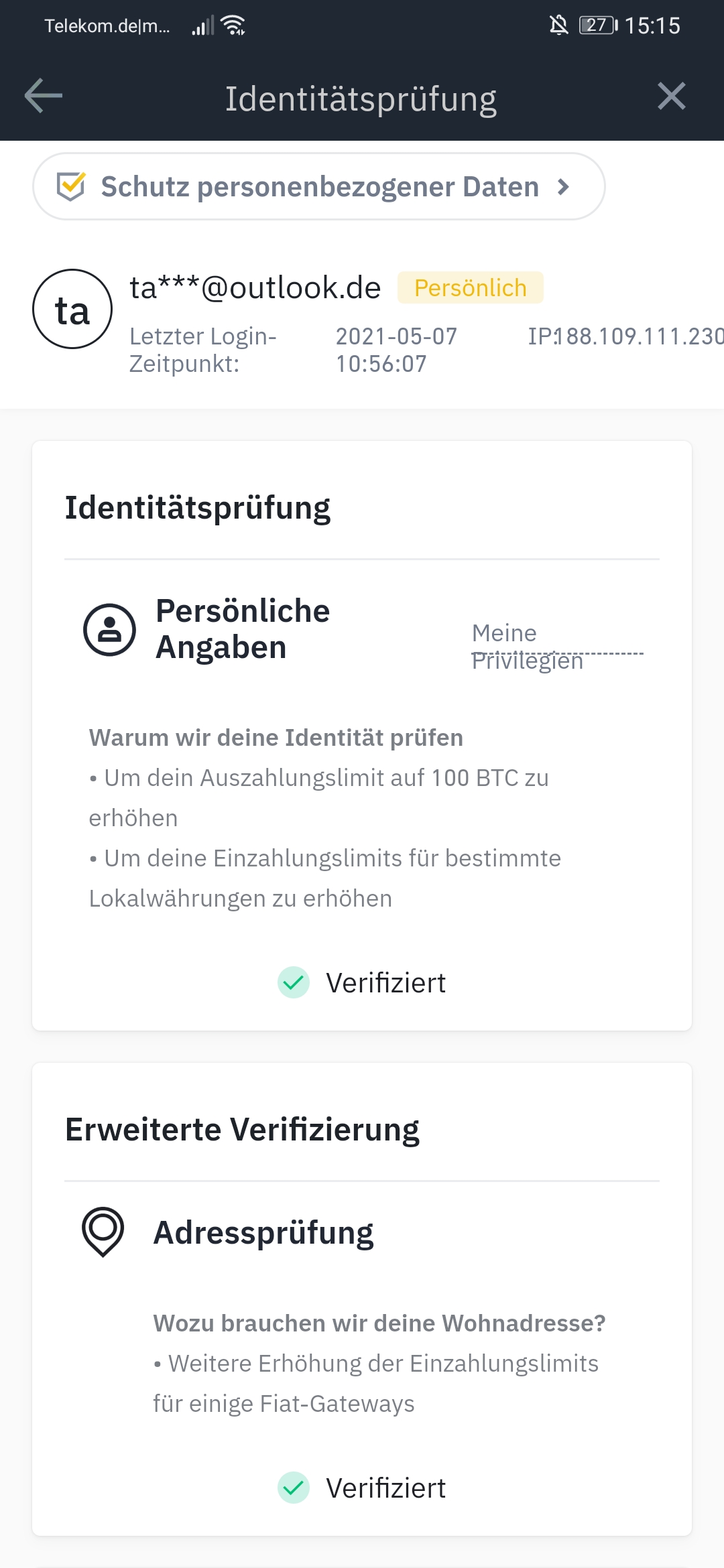Select Verifiziert status under Adressprüfung
Viewport: 724px width, 1568px height.
pyautogui.click(x=385, y=1488)
